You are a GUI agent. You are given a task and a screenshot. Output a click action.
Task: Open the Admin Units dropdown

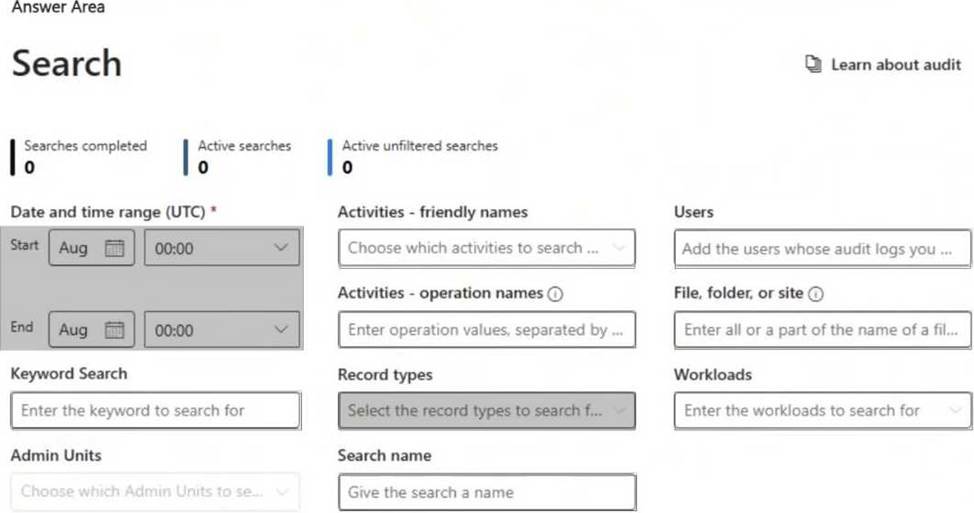click(x=155, y=492)
